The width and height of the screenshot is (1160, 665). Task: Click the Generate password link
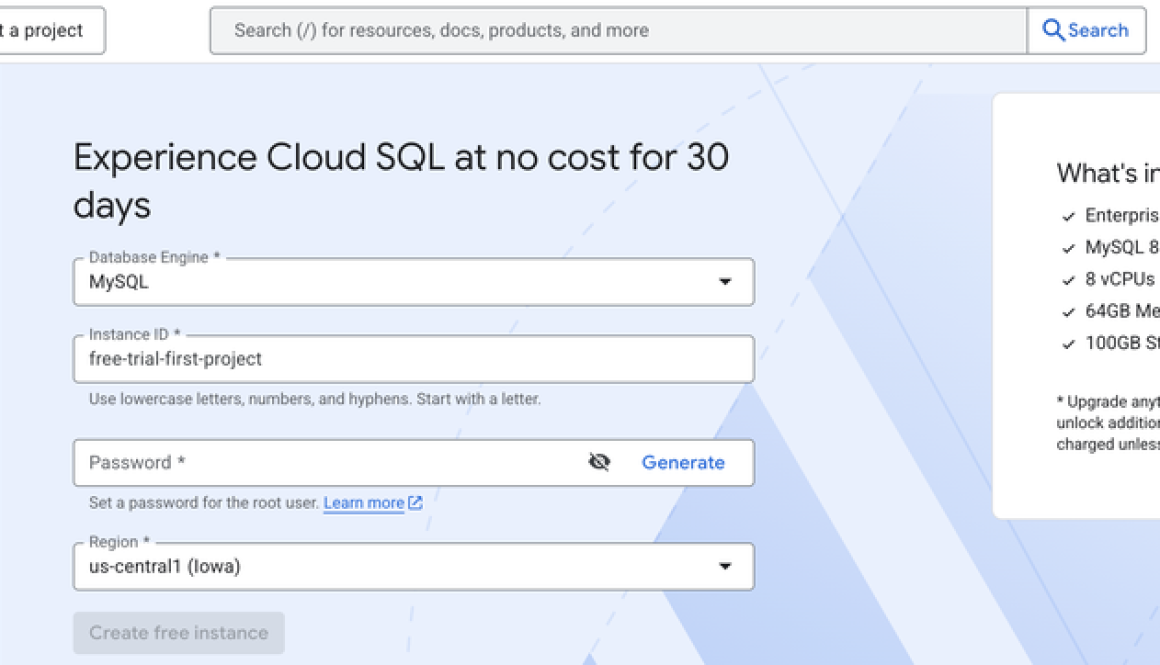tap(683, 462)
